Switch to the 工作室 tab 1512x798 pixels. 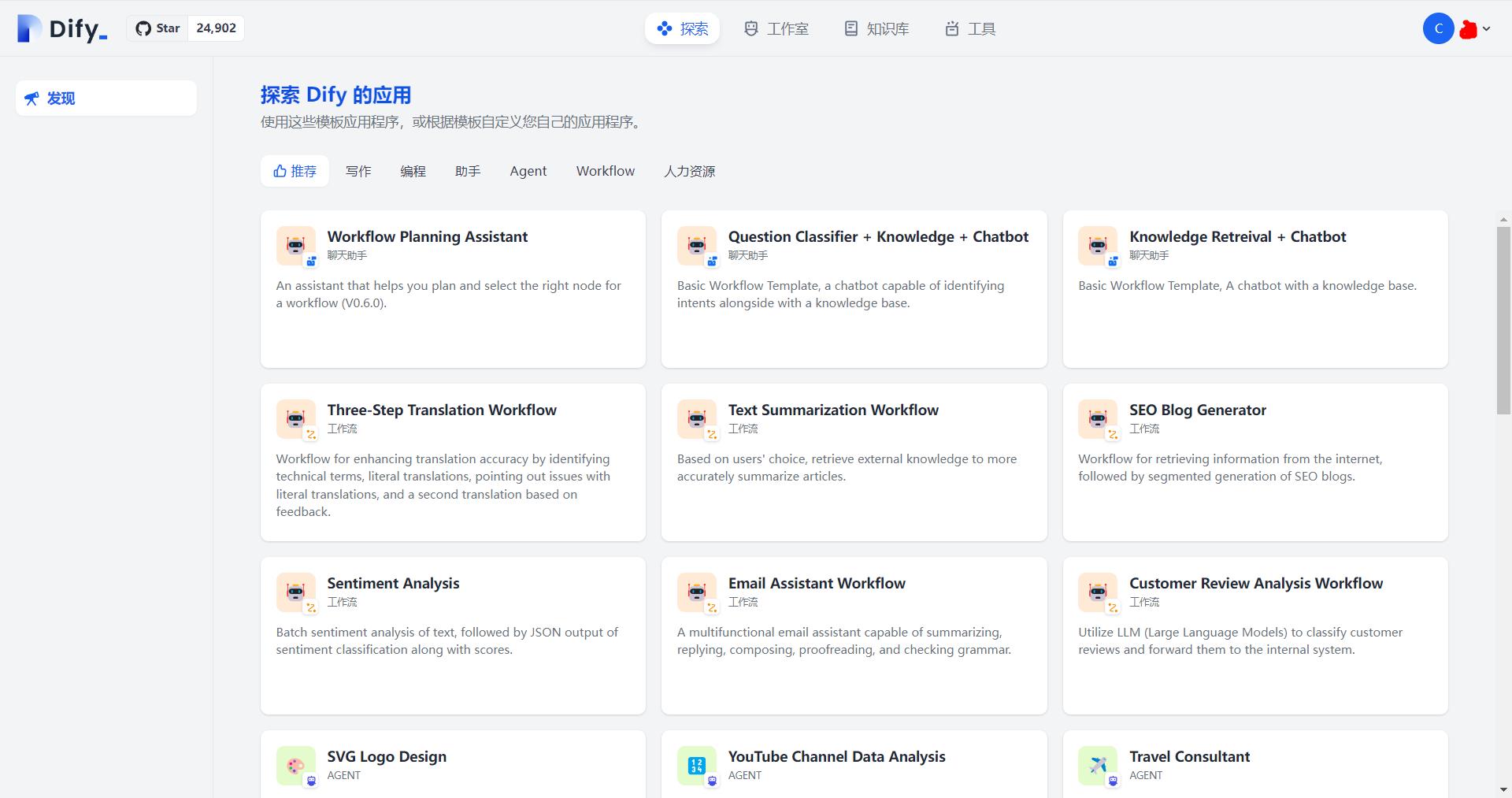pos(776,28)
